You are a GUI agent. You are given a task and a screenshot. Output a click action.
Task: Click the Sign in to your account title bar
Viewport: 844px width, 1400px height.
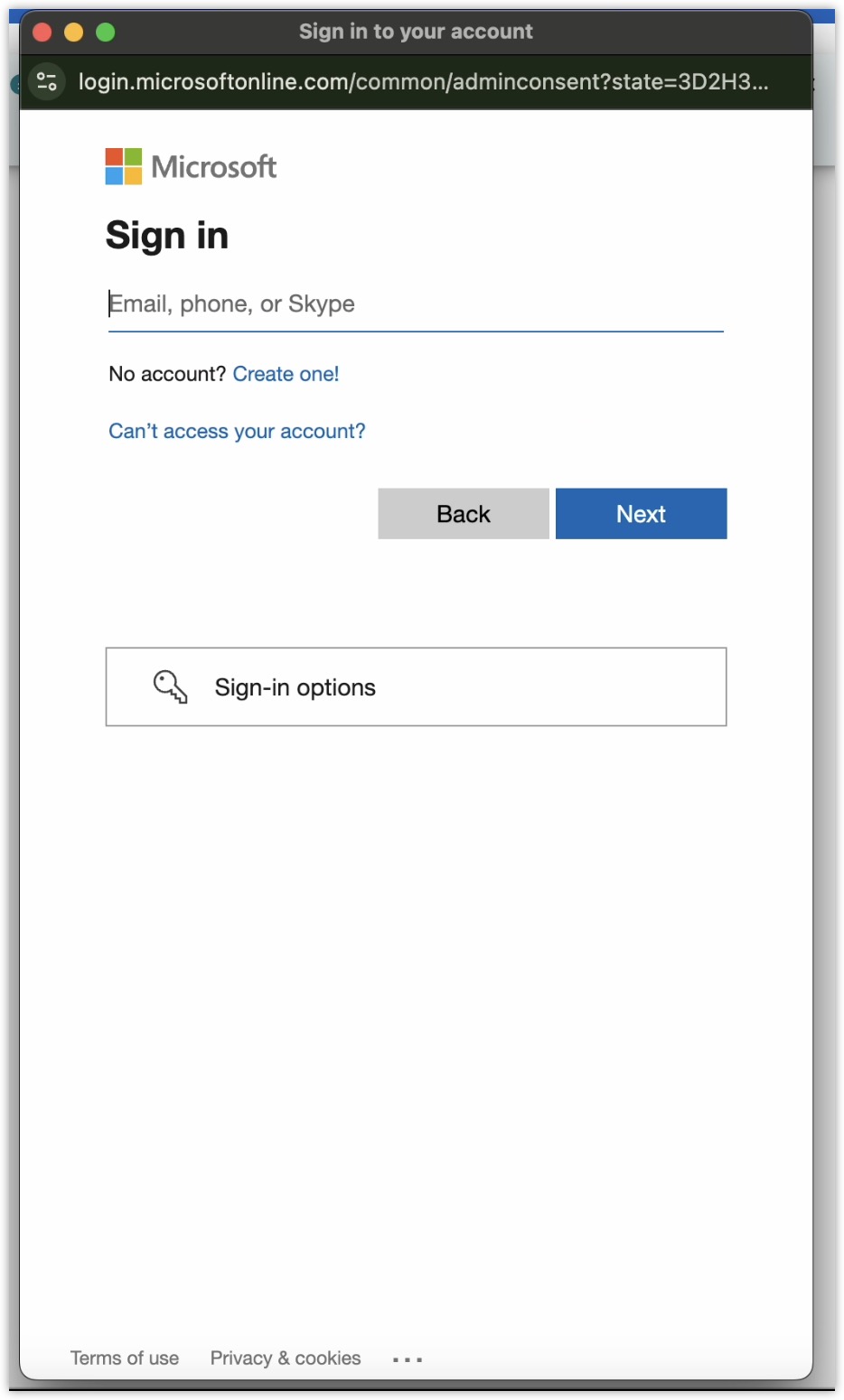(416, 31)
